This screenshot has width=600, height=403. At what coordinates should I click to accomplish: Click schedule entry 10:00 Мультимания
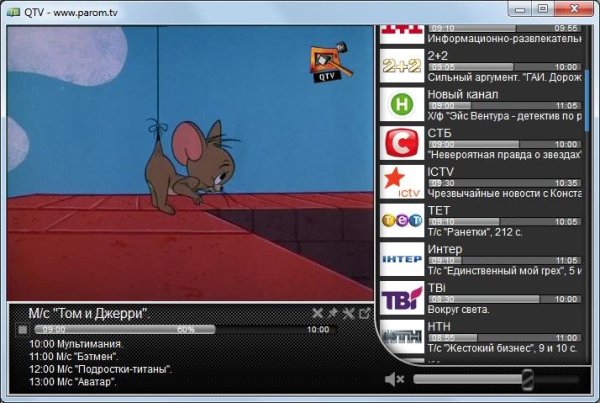click(x=76, y=344)
